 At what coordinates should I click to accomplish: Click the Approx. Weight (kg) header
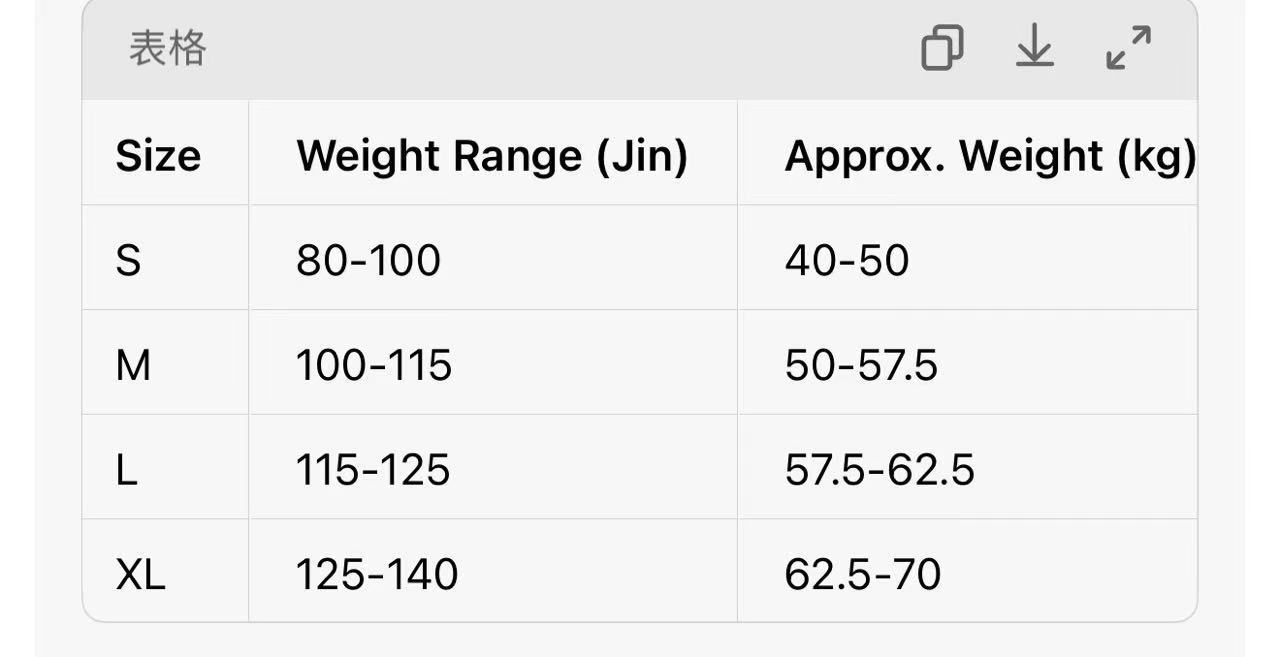coord(989,156)
